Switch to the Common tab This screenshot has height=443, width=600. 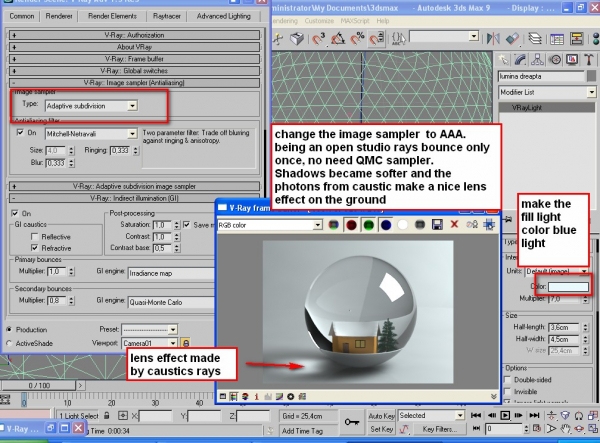tap(22, 16)
